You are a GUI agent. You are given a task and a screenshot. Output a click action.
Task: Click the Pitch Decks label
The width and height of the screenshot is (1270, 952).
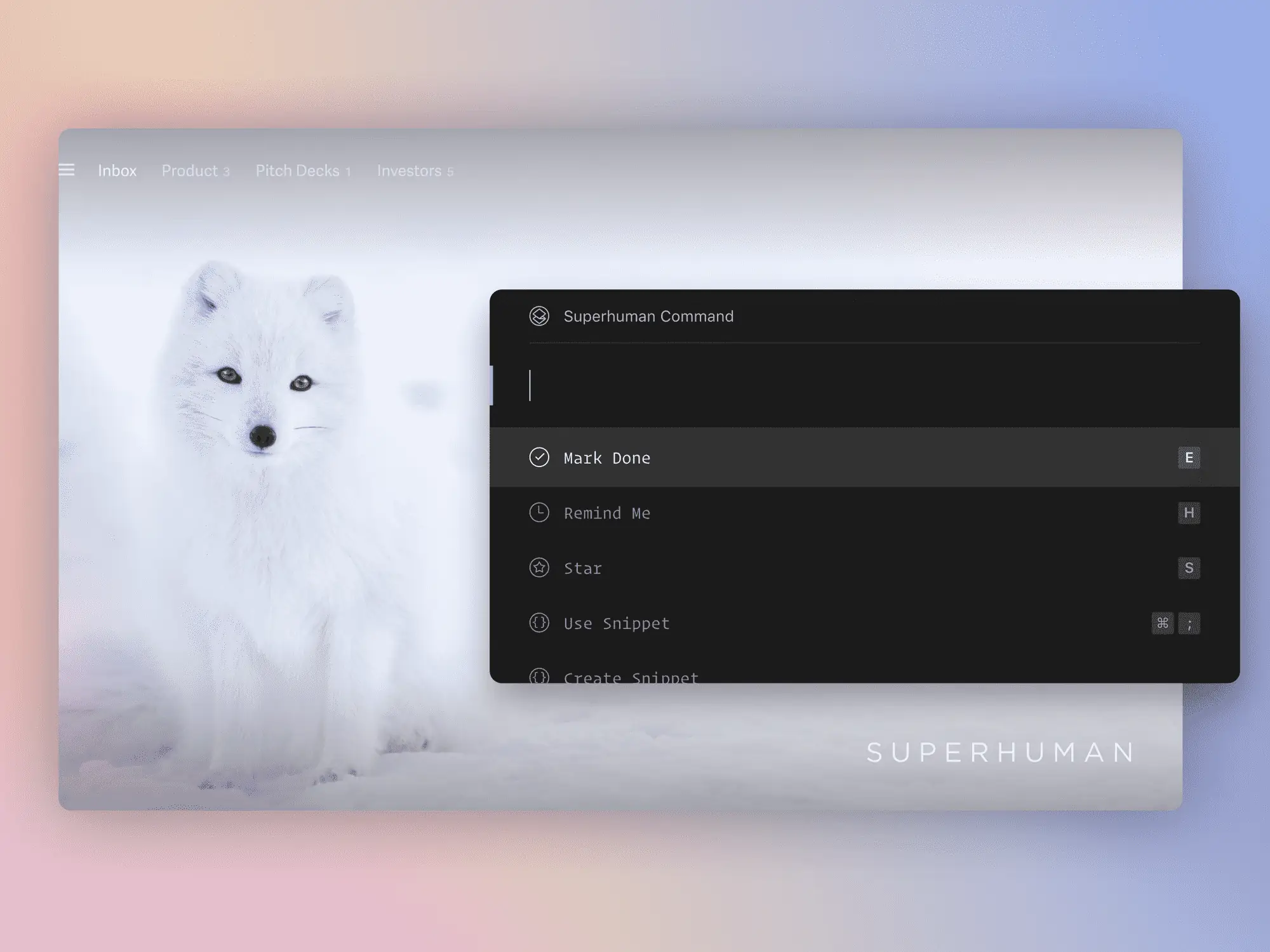297,170
